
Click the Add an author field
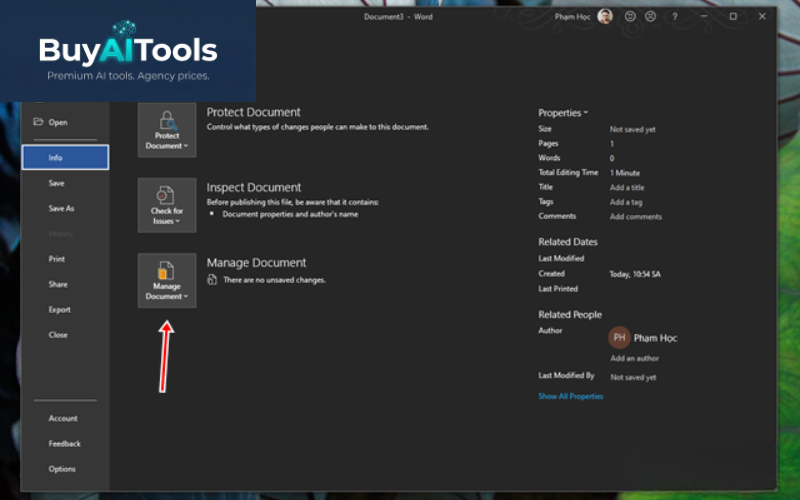pyautogui.click(x=634, y=359)
